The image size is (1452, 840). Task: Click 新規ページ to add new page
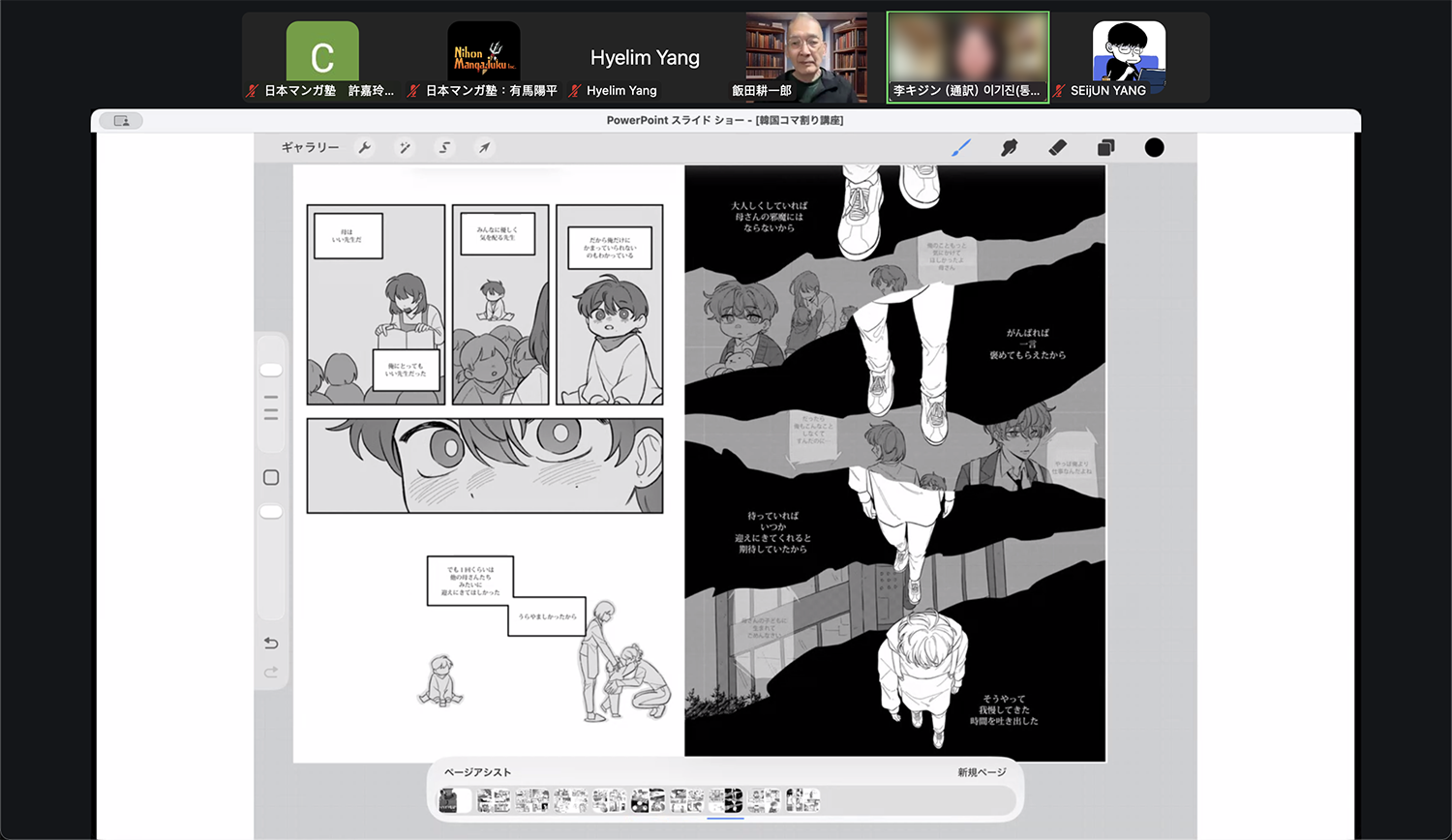click(982, 772)
